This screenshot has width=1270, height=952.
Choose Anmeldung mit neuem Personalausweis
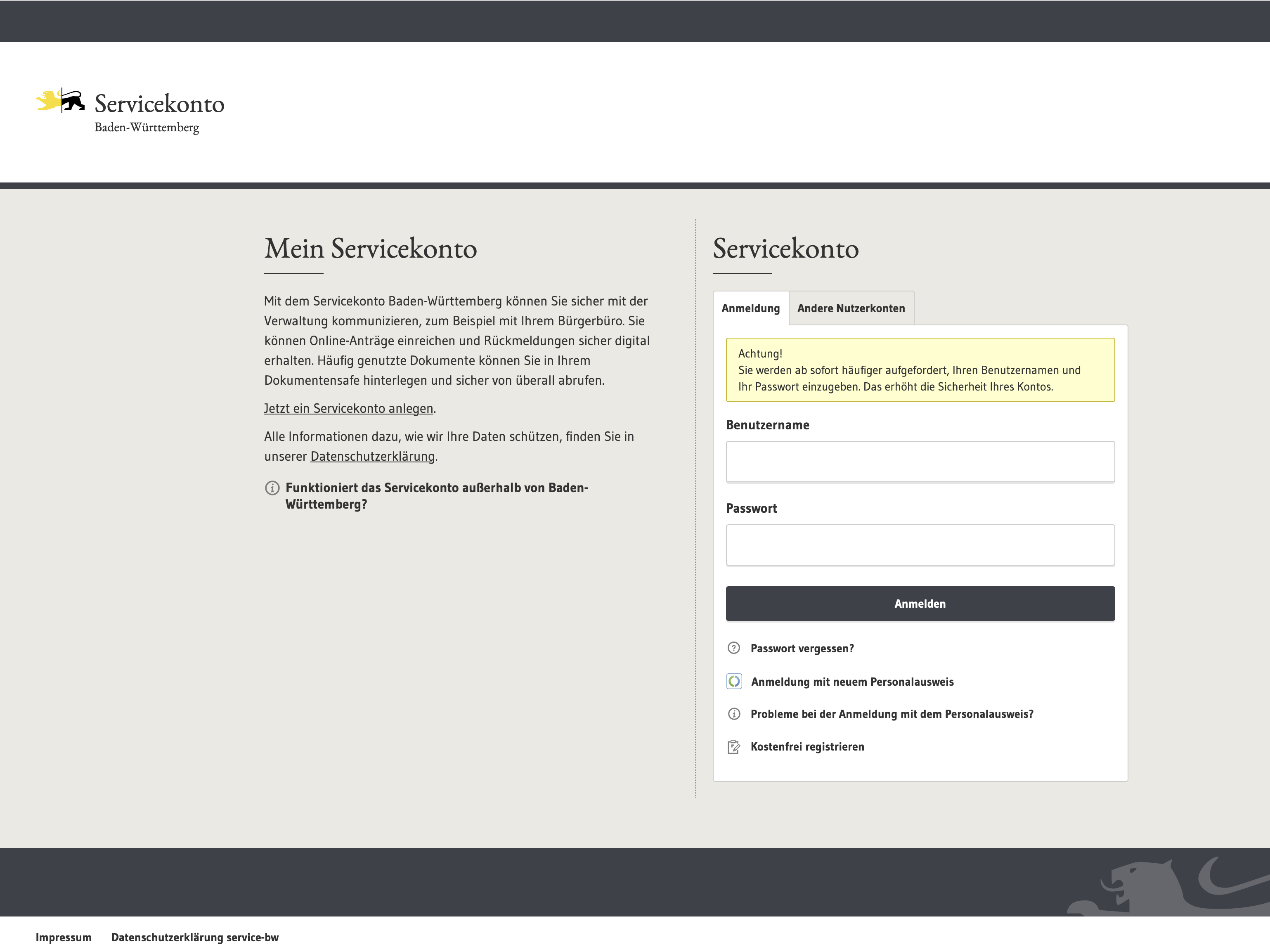(x=853, y=682)
